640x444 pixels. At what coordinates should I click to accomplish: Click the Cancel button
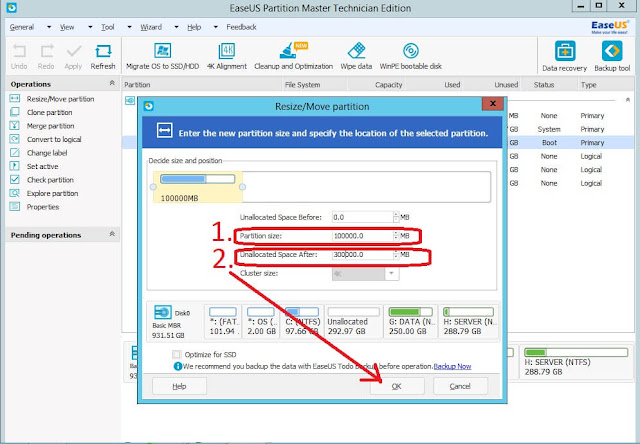(x=460, y=386)
